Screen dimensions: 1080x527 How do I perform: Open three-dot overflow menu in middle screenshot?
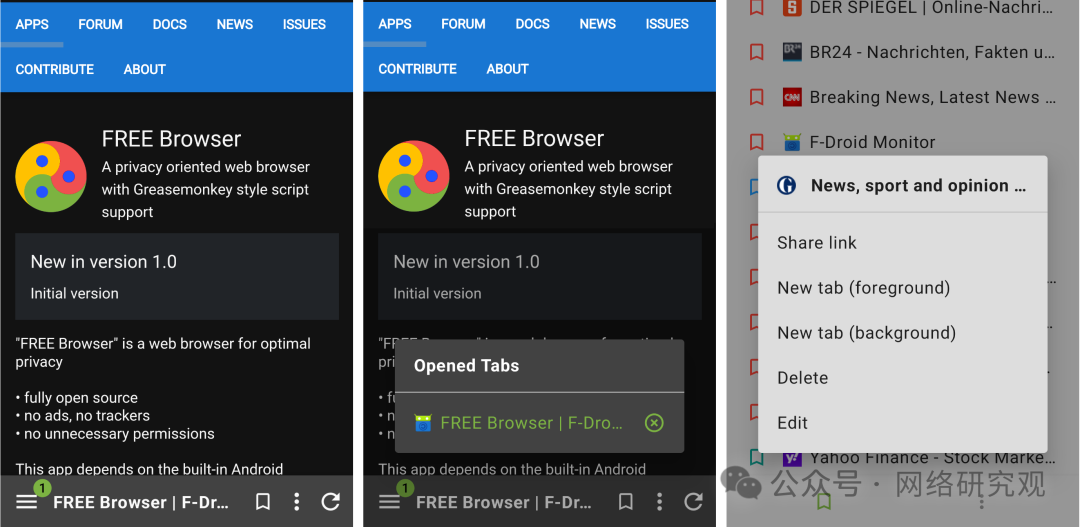point(660,502)
